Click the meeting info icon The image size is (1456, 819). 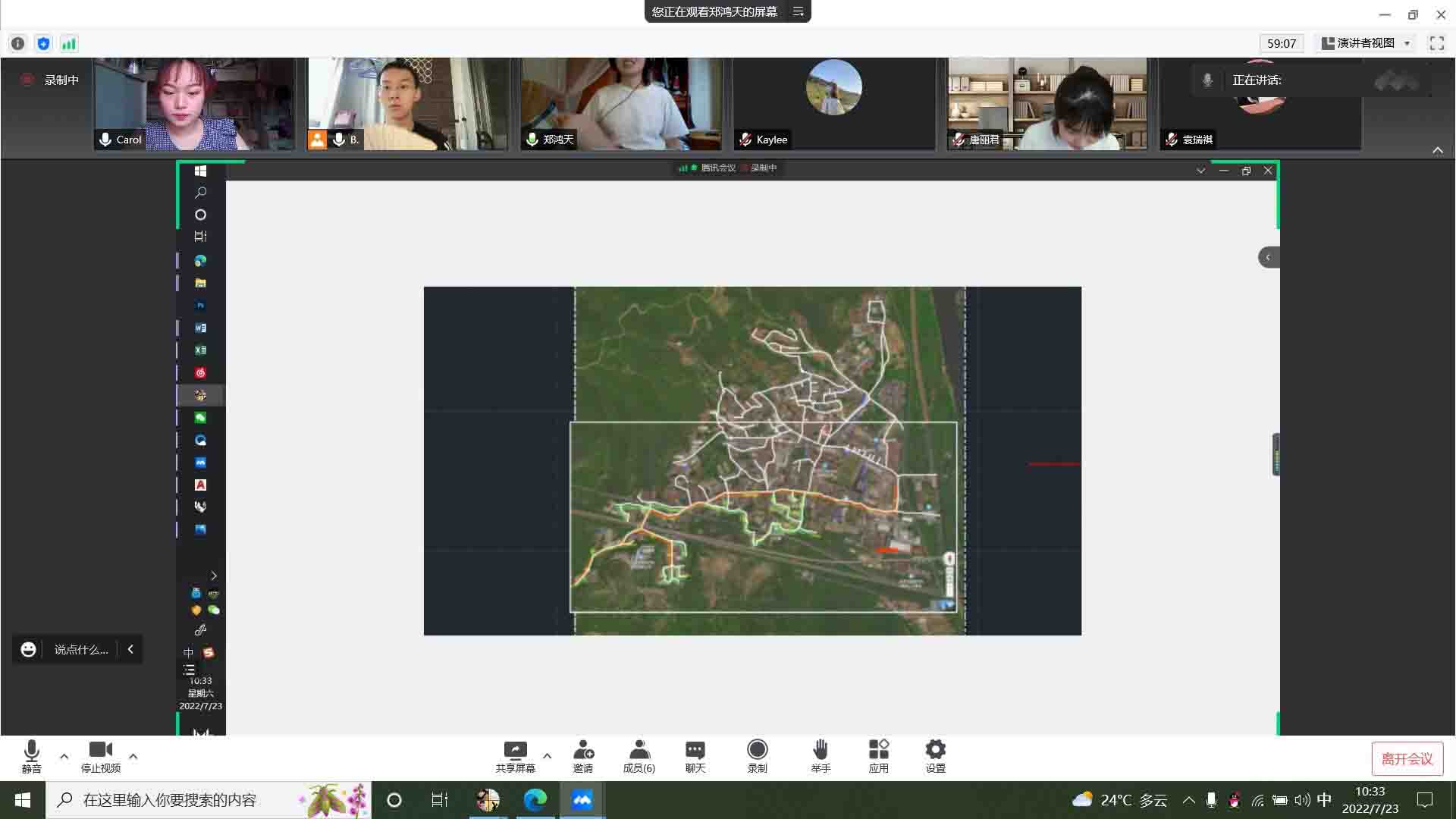click(18, 43)
